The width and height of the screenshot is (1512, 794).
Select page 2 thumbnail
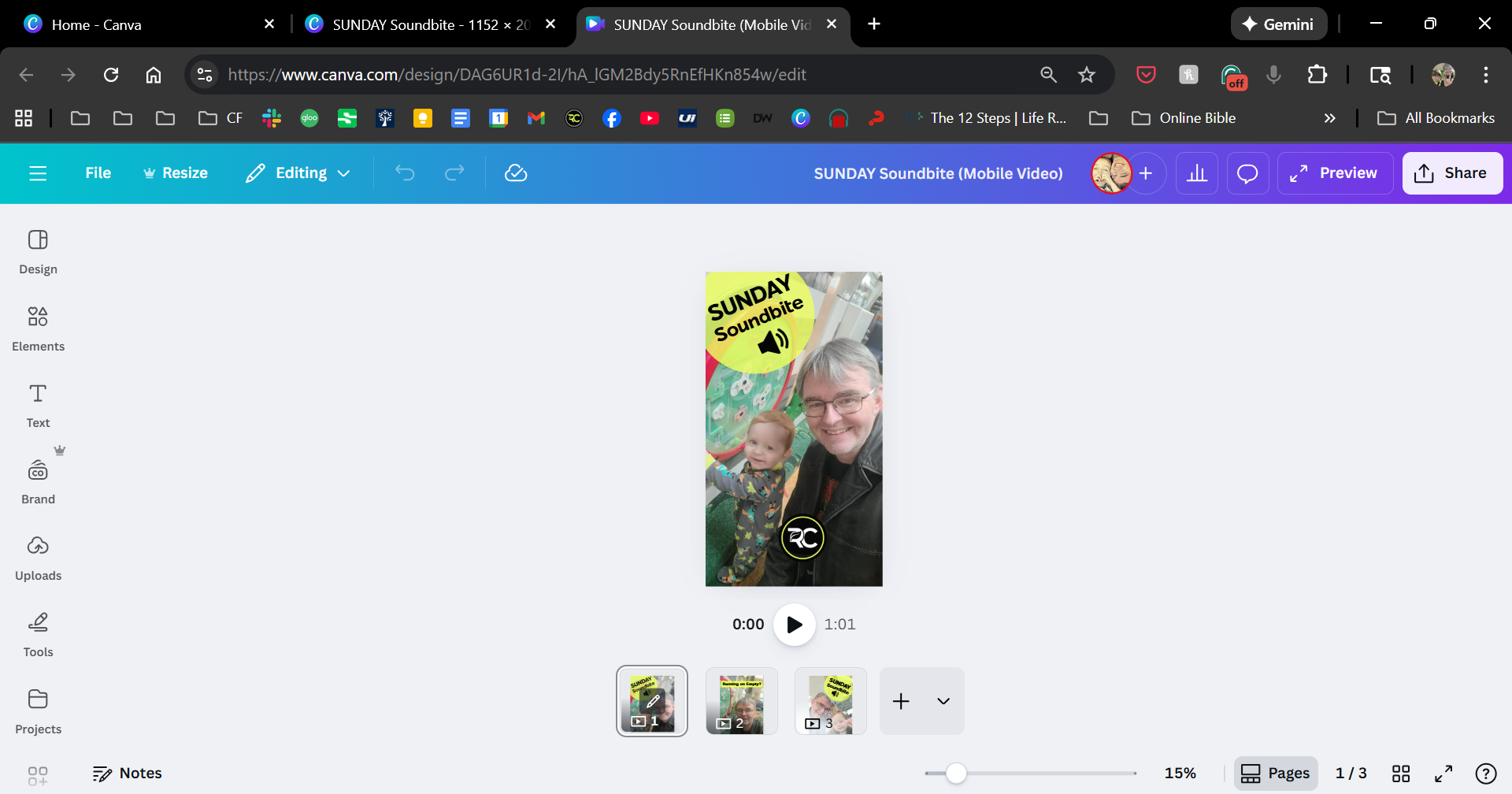click(x=741, y=701)
